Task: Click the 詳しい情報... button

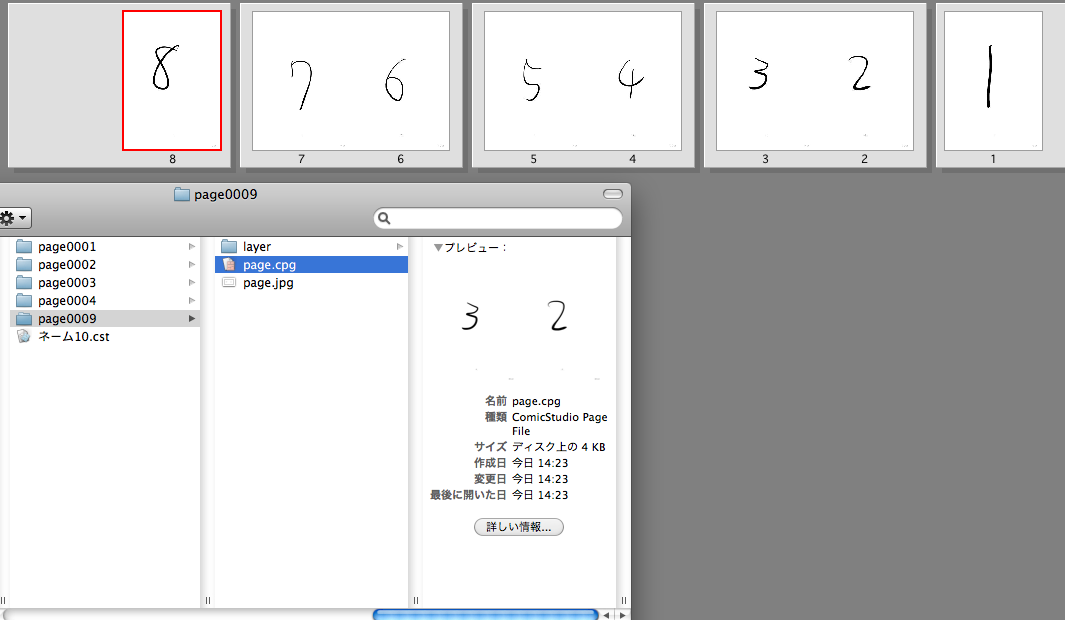Action: point(519,527)
